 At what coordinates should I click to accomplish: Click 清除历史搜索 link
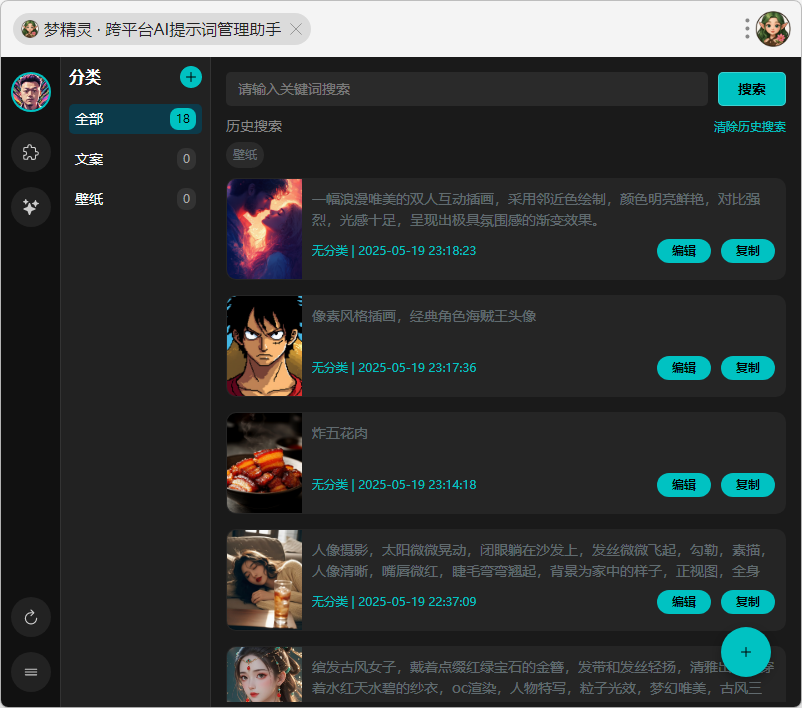click(x=749, y=126)
